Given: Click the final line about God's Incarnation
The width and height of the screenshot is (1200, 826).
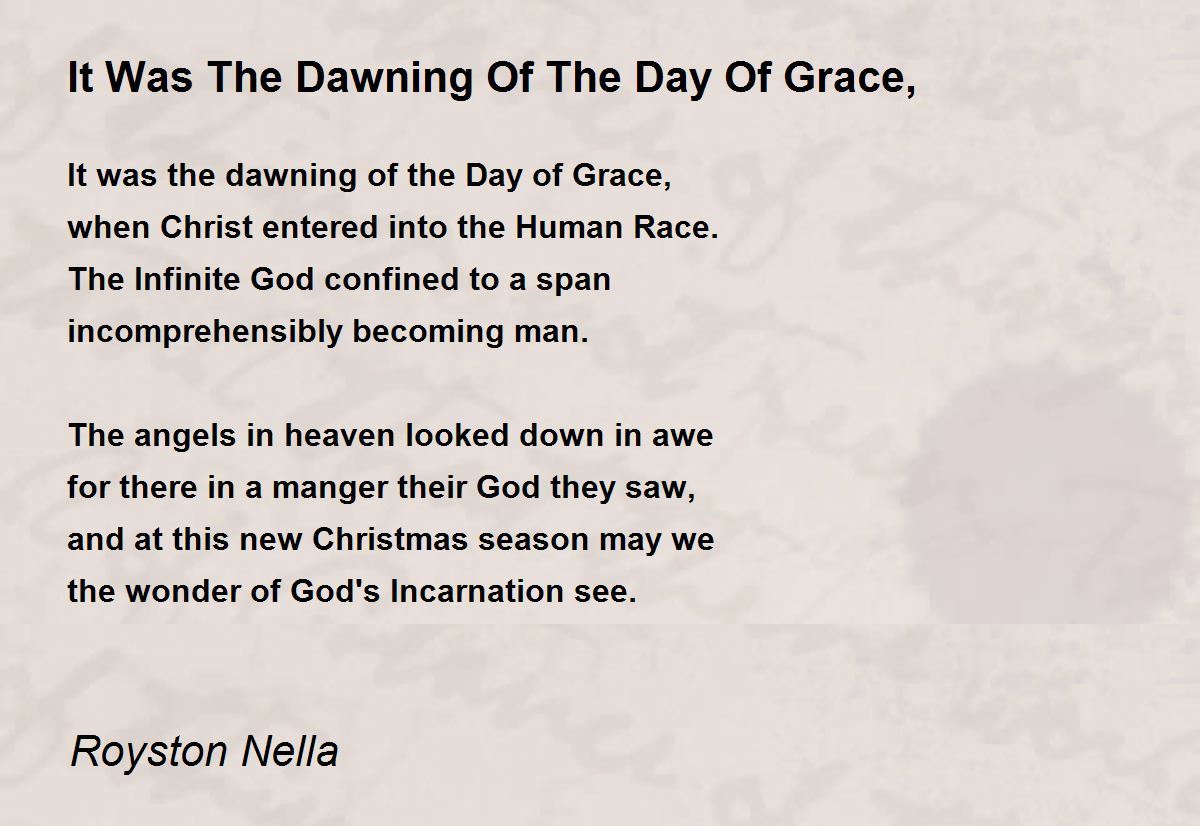Looking at the screenshot, I should (352, 592).
